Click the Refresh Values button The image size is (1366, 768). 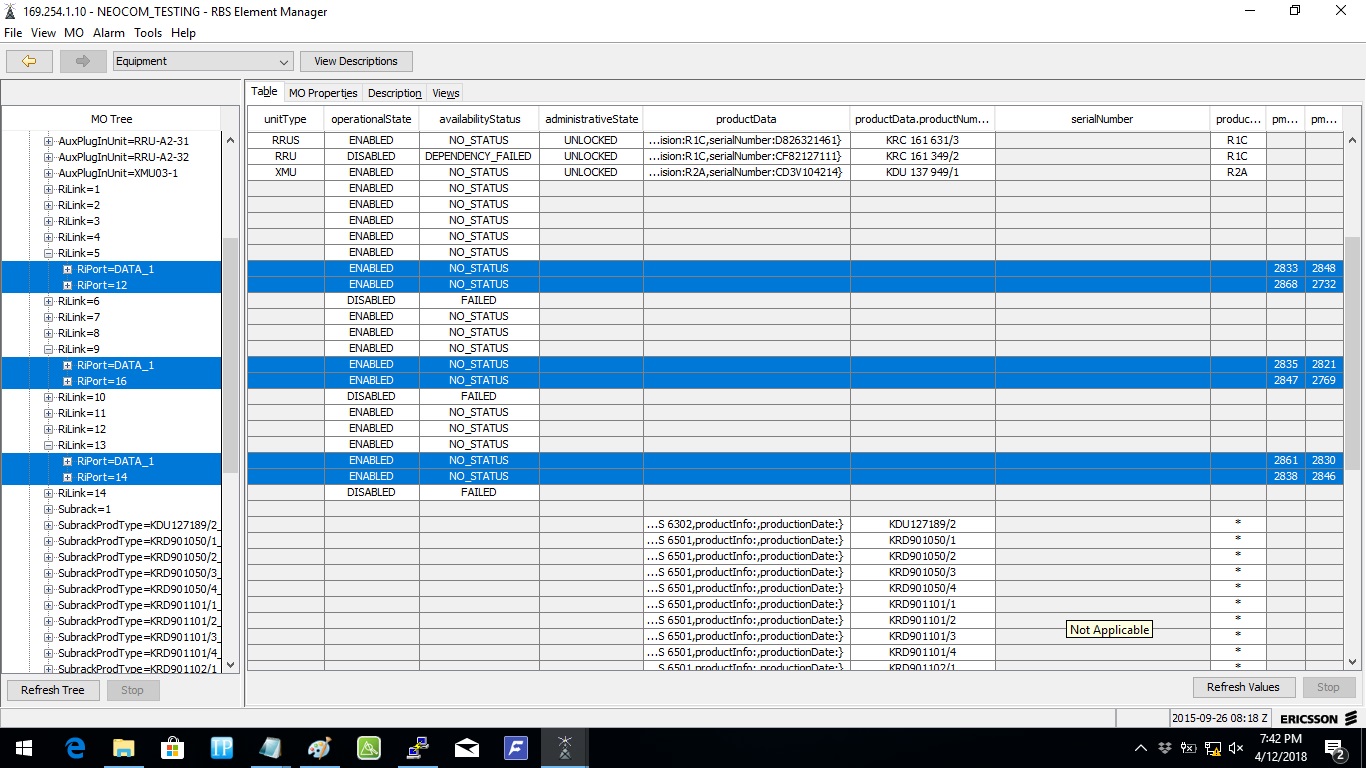tap(1243, 687)
